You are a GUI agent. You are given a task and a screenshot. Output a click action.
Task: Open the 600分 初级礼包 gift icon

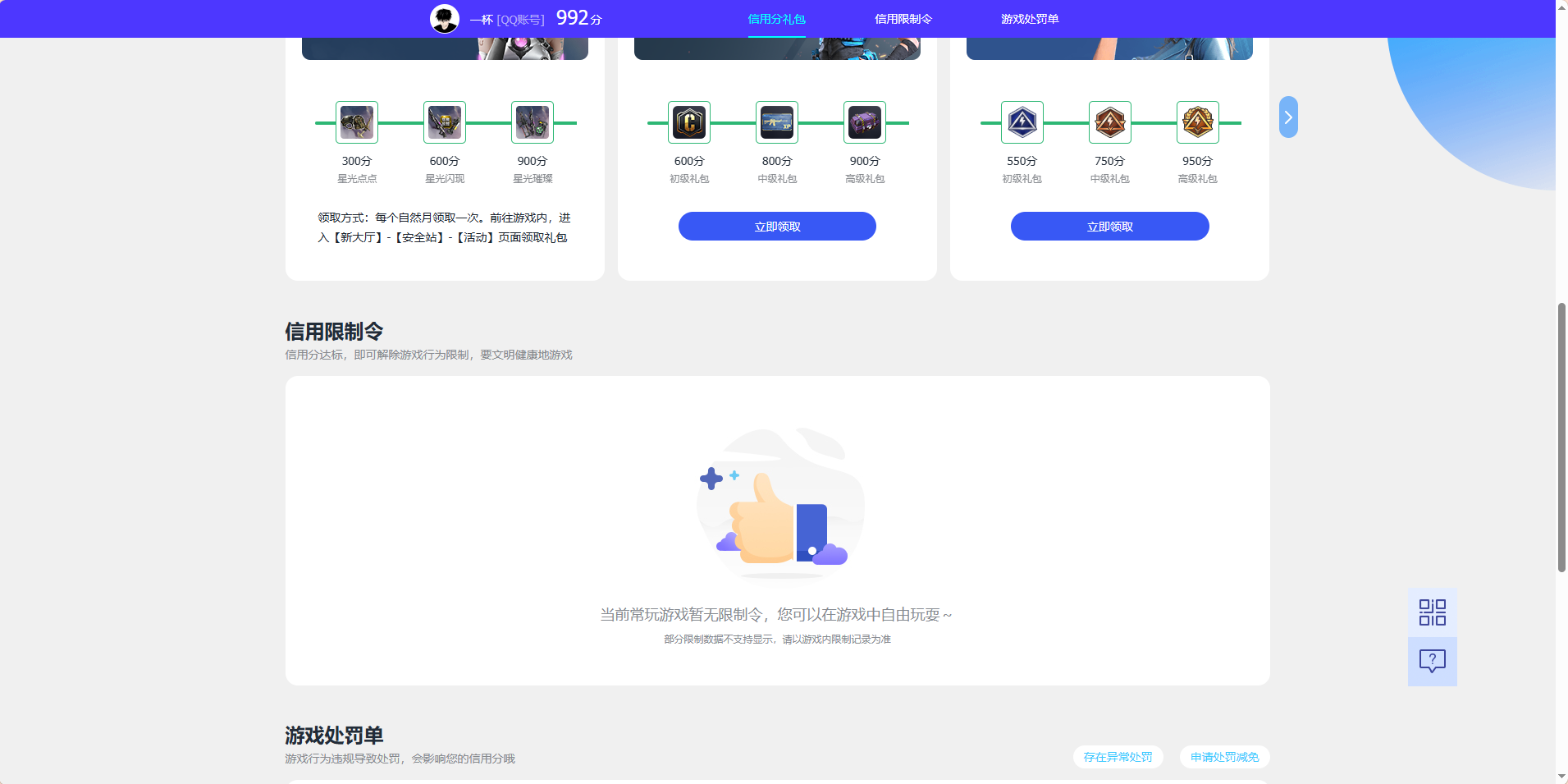688,121
